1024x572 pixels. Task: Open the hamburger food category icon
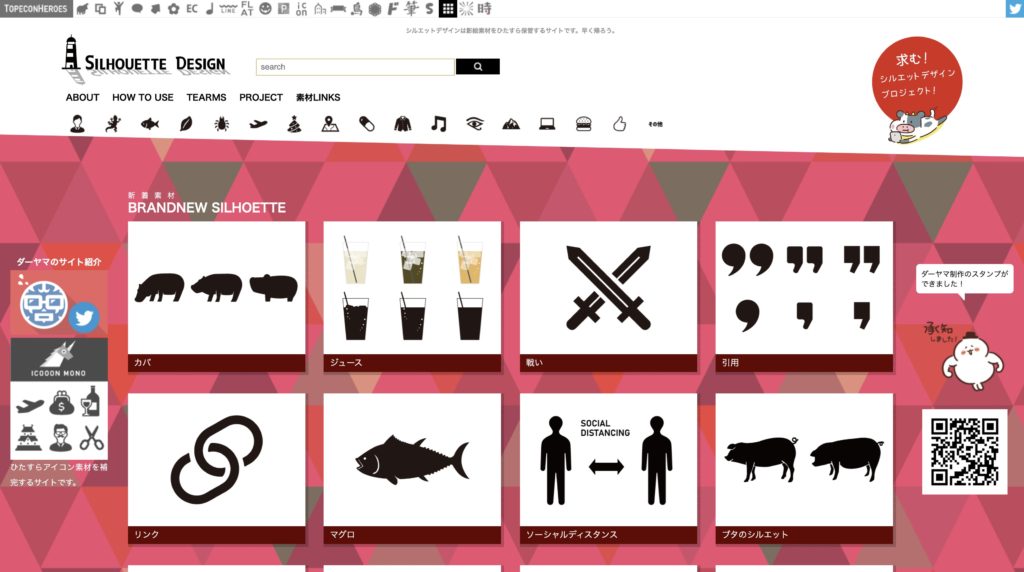pos(583,123)
